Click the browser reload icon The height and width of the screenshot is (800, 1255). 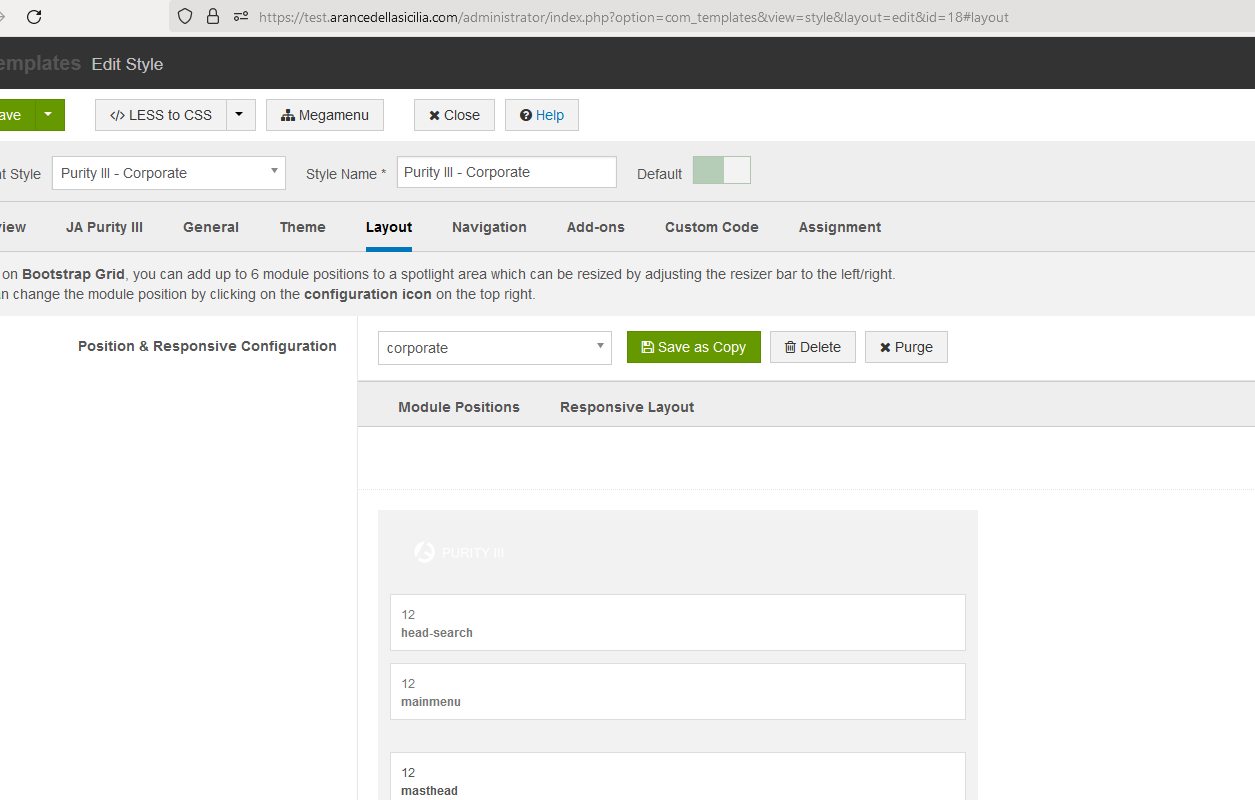tap(34, 16)
